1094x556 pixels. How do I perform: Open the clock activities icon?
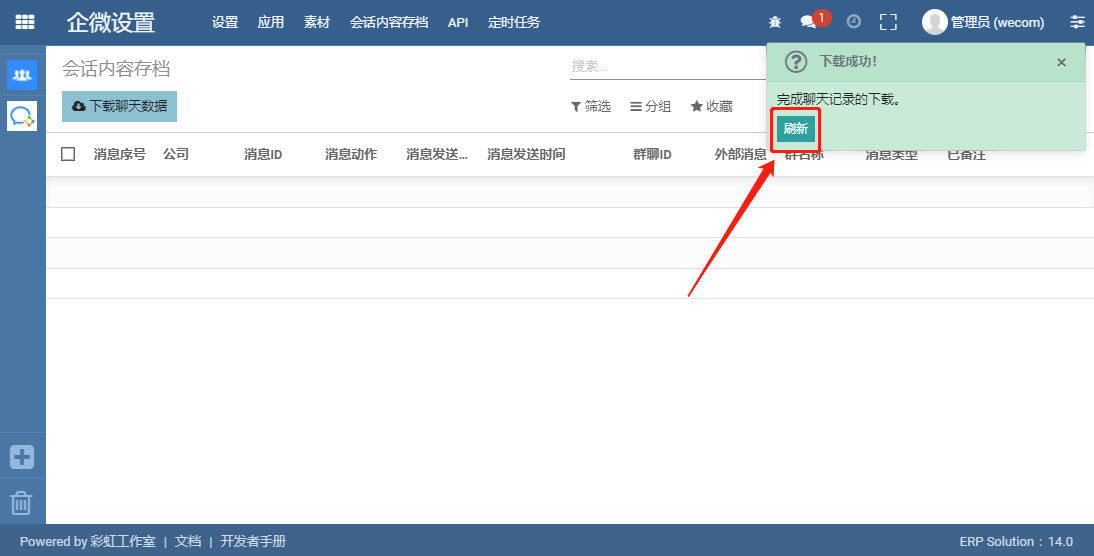click(853, 22)
